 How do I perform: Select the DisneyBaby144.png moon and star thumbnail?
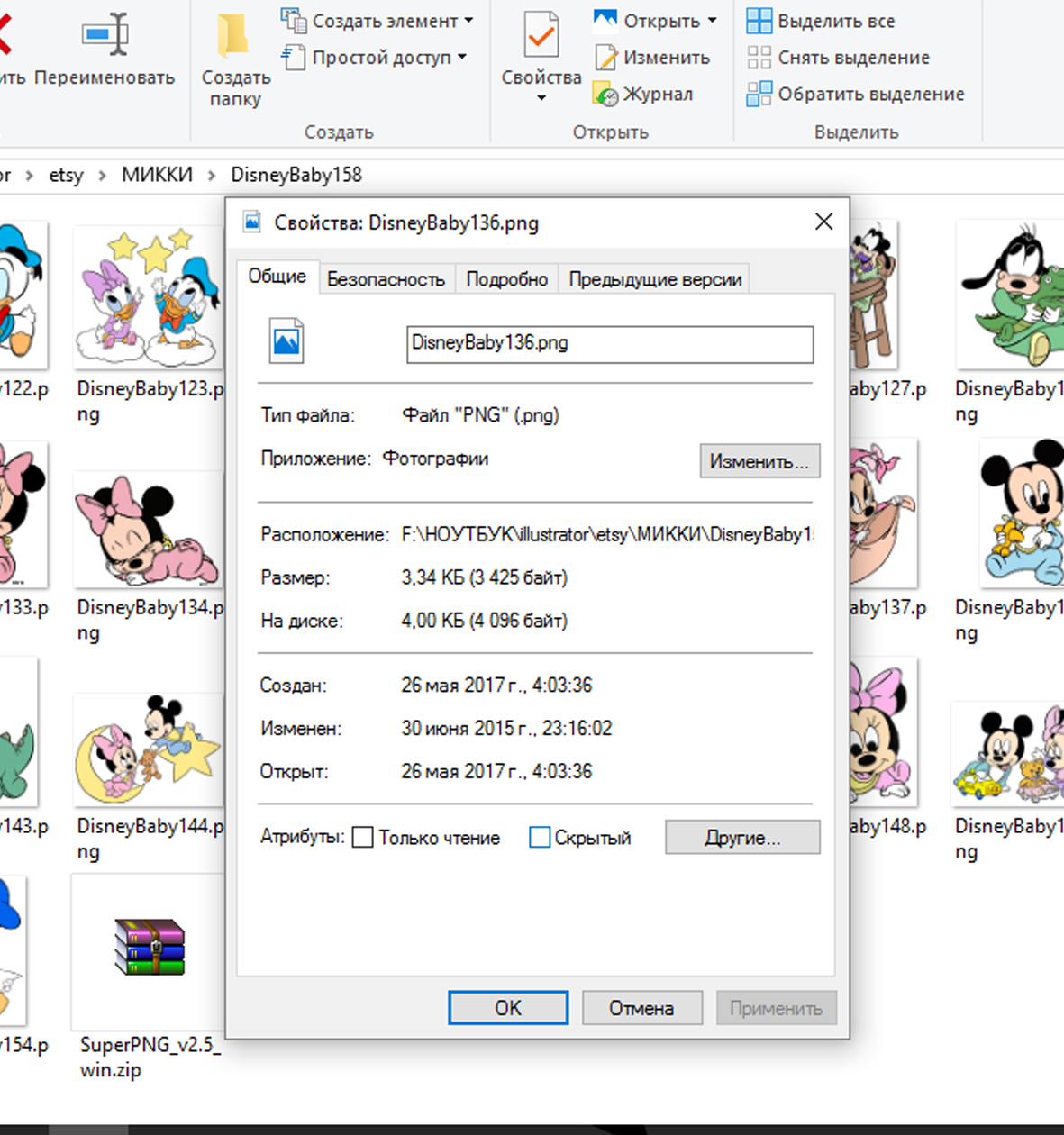[149, 749]
